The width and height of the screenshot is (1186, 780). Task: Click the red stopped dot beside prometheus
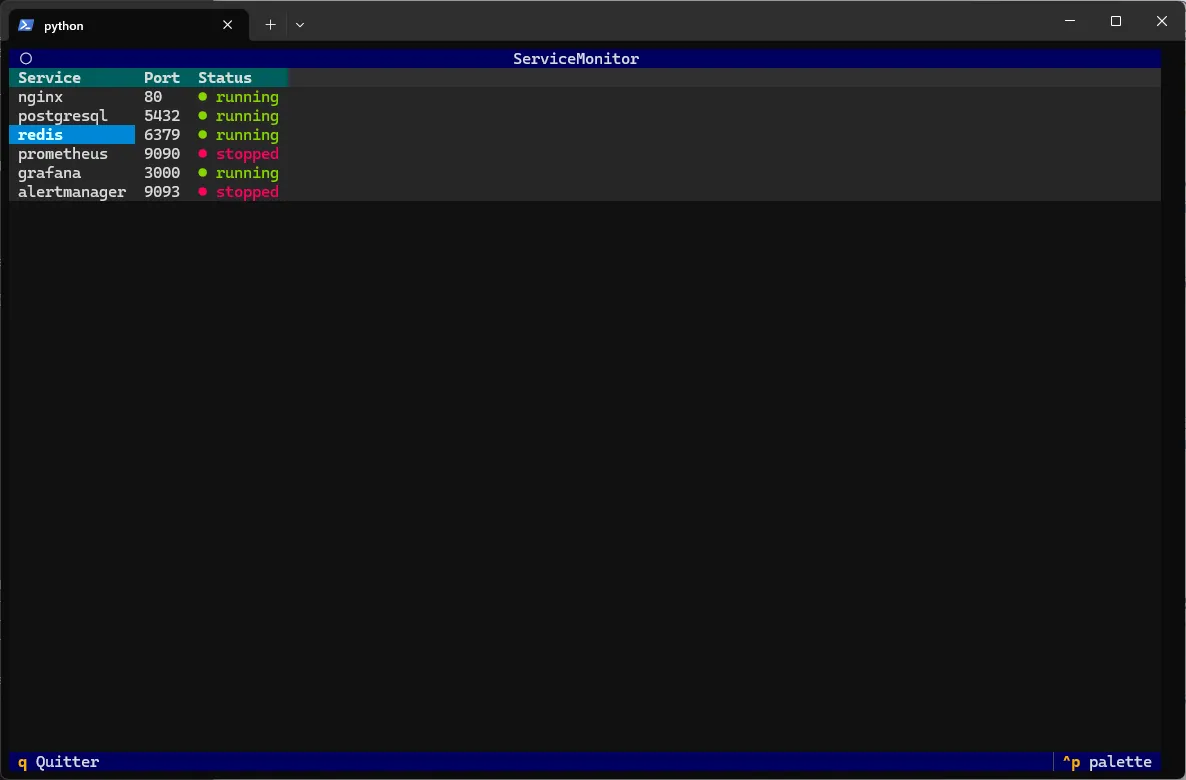pyautogui.click(x=204, y=153)
